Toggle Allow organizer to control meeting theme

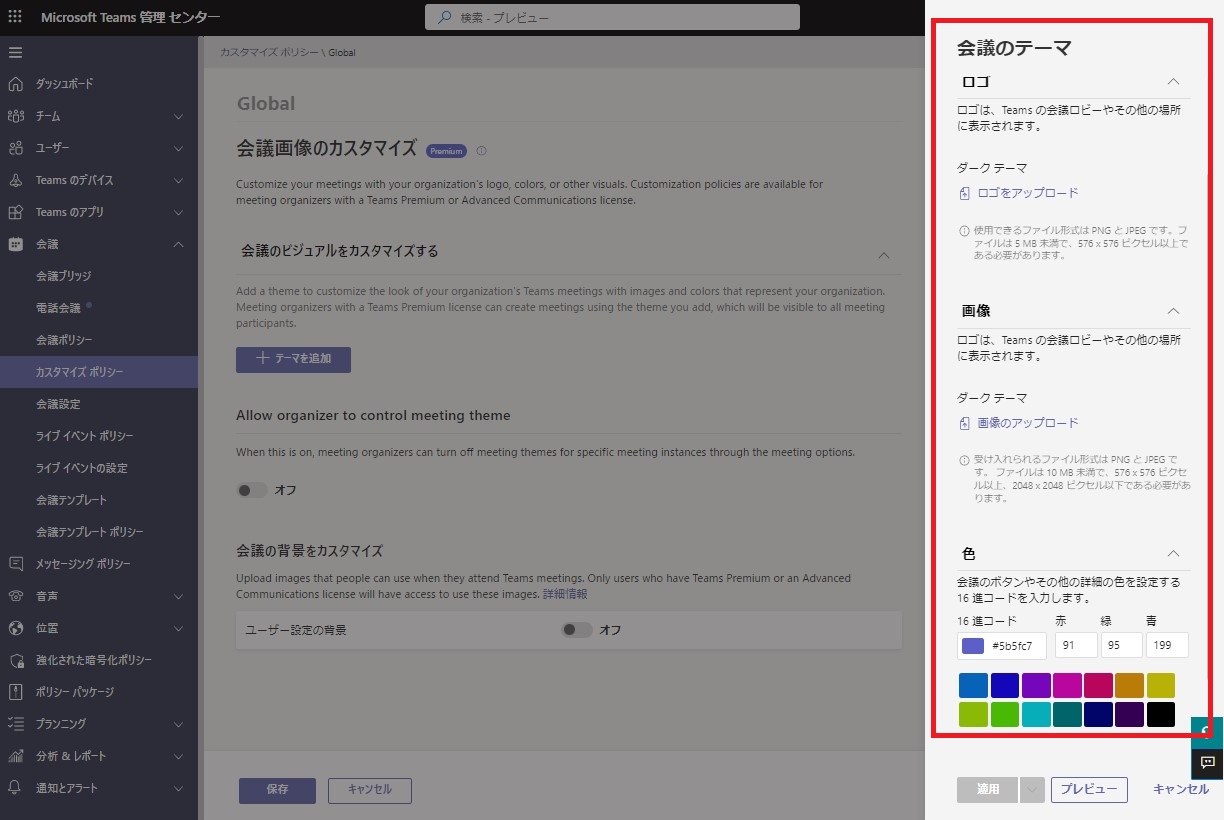[252, 490]
